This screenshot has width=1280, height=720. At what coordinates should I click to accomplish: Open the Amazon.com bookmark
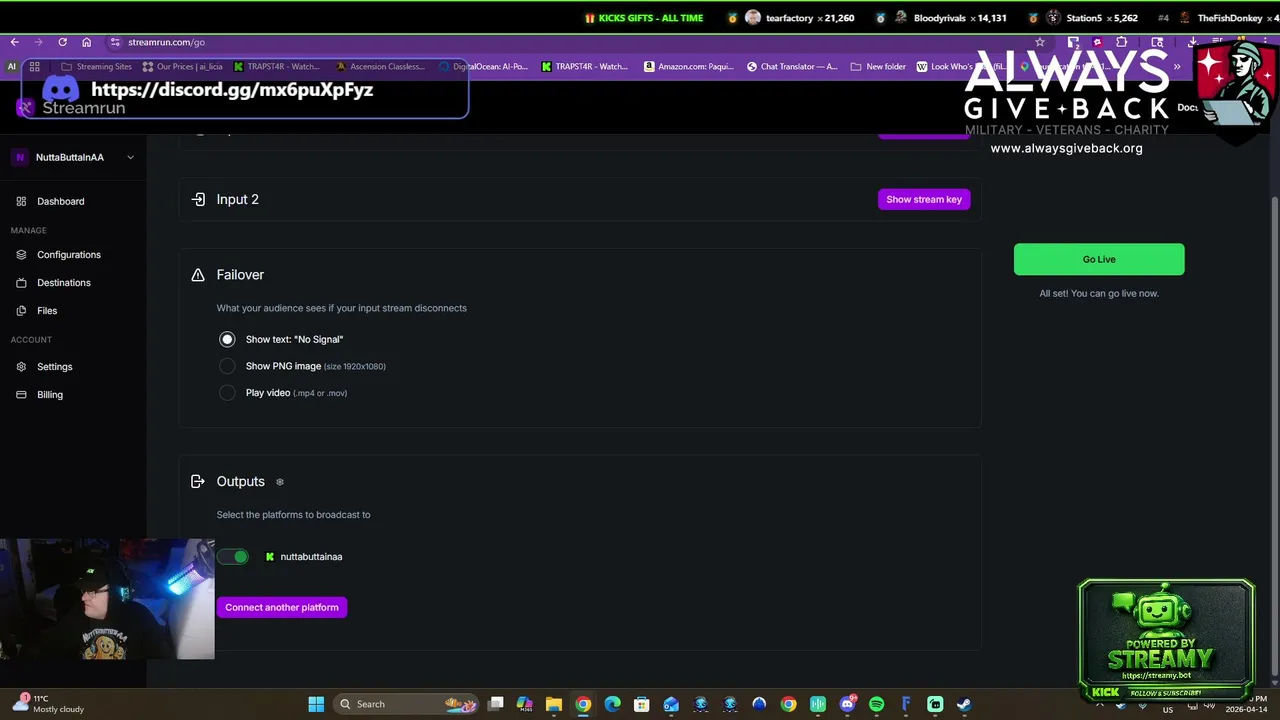coord(689,67)
